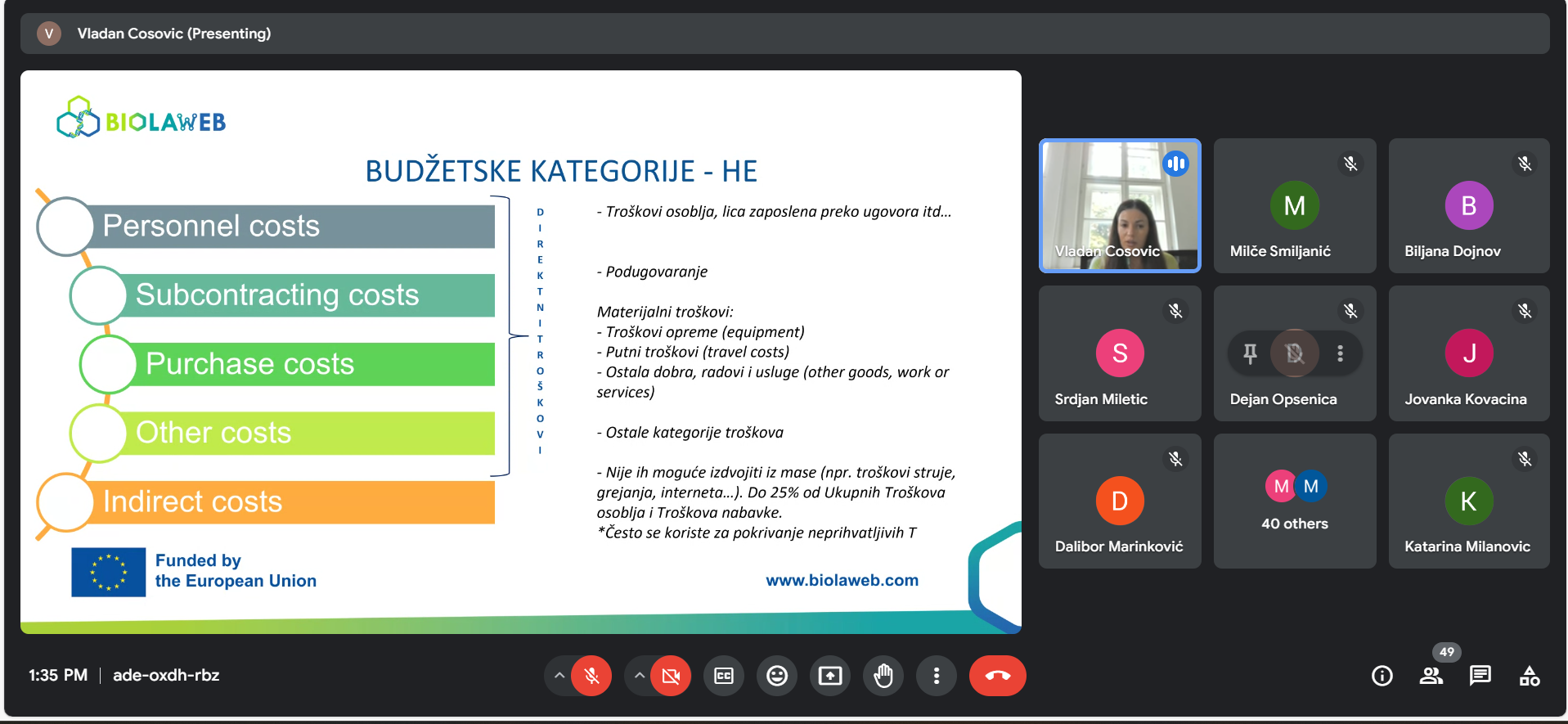This screenshot has width=1568, height=724.
Task: Remove Dejan Opsenica's video from view
Action: point(1295,353)
